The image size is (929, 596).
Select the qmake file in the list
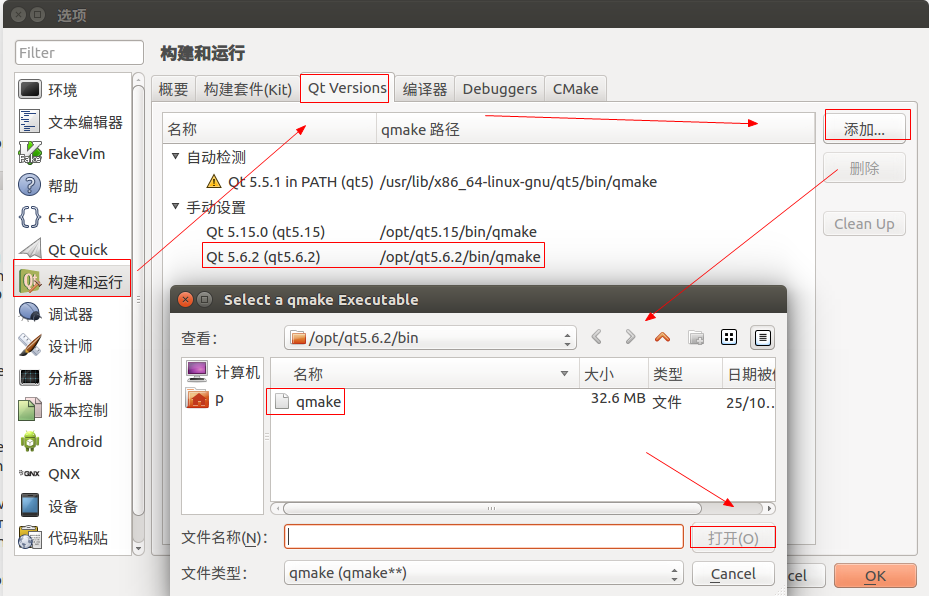(x=307, y=402)
